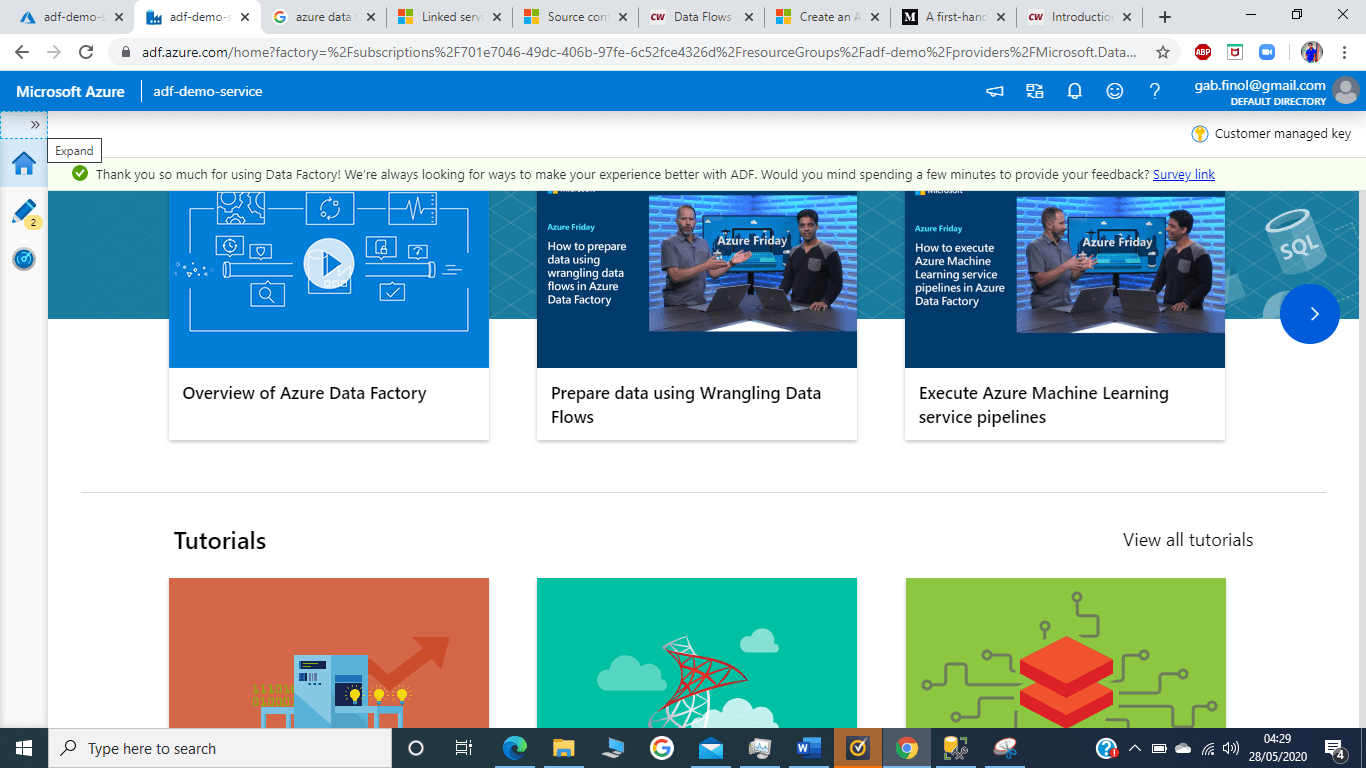Viewport: 1366px width, 768px height.
Task: Click the Customer managed key icon
Action: click(1200, 134)
